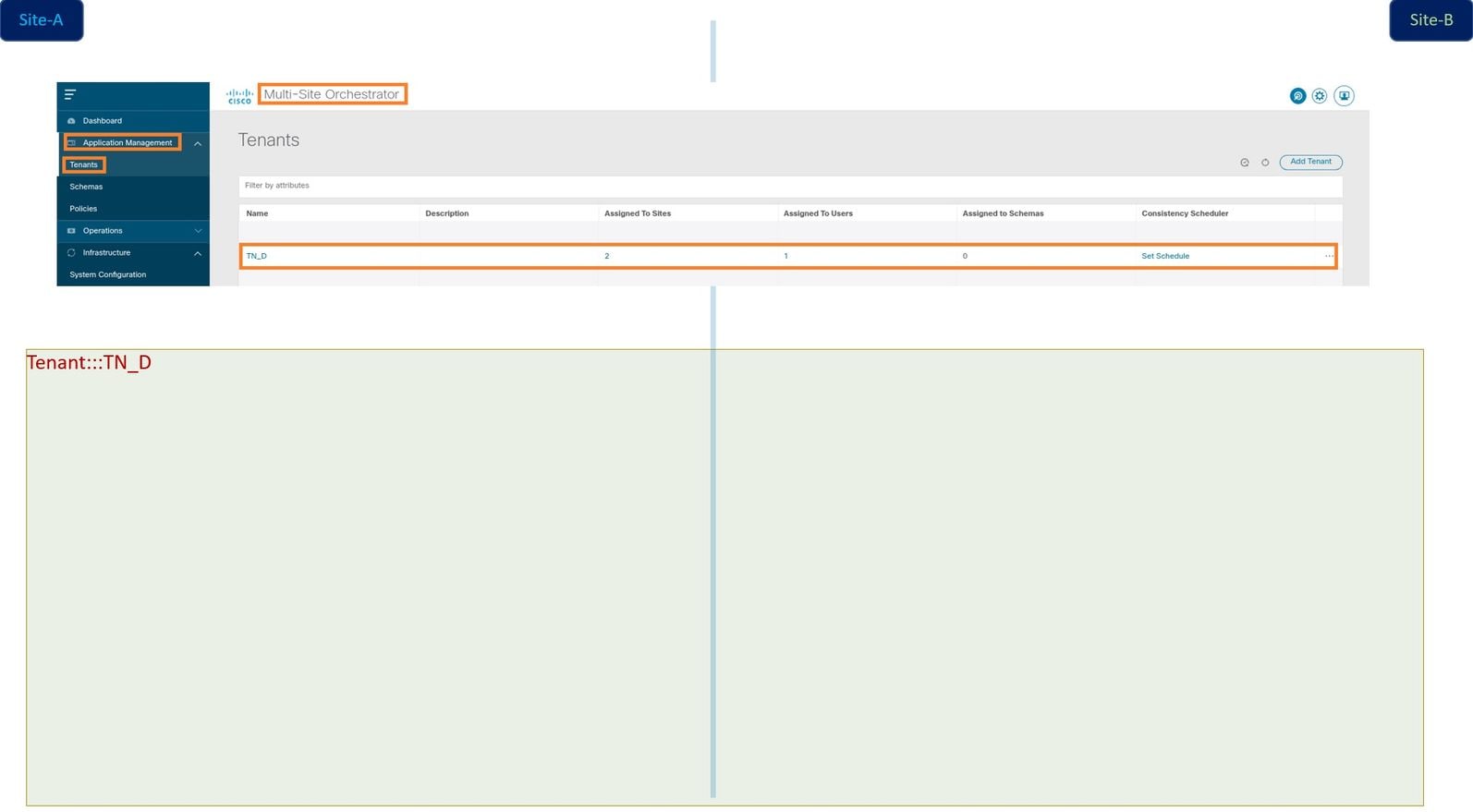
Task: Expand the Operations chevron
Action: pyautogui.click(x=198, y=231)
